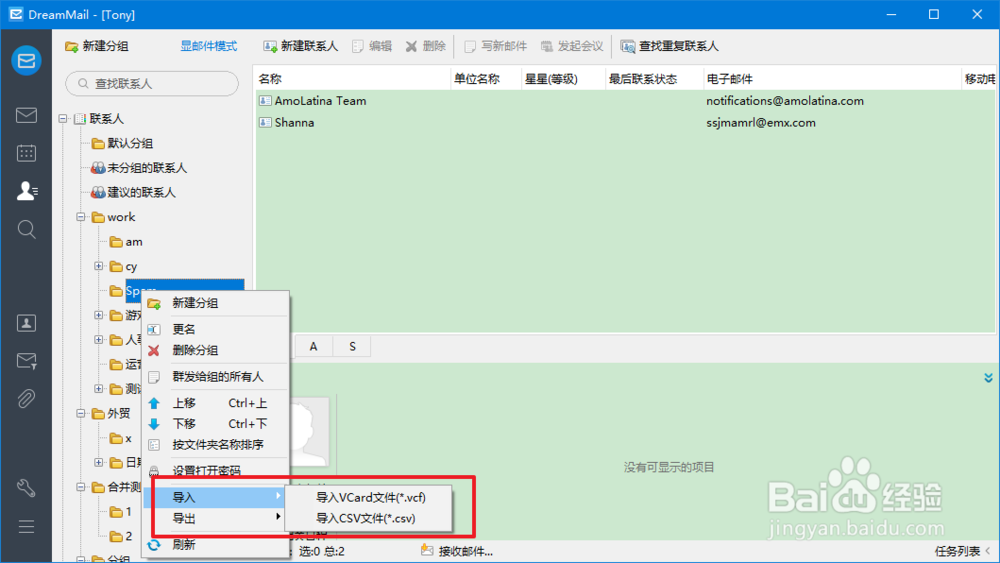
Task: Open the calendar sidebar icon
Action: coord(26,153)
